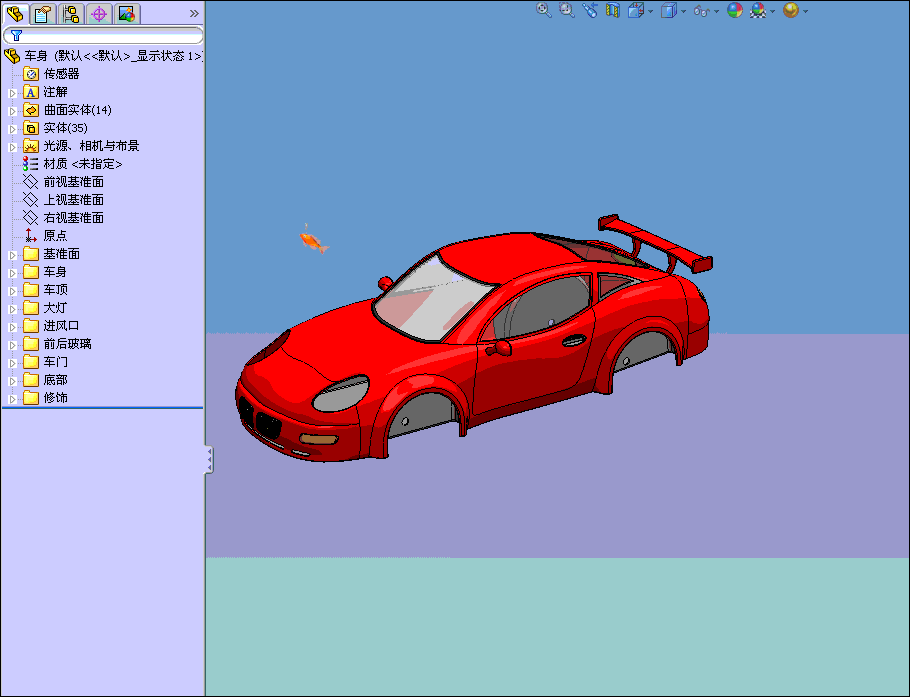Click the 传感器 sensors folder icon
Screen dimensions: 910x697
click(x=31, y=74)
